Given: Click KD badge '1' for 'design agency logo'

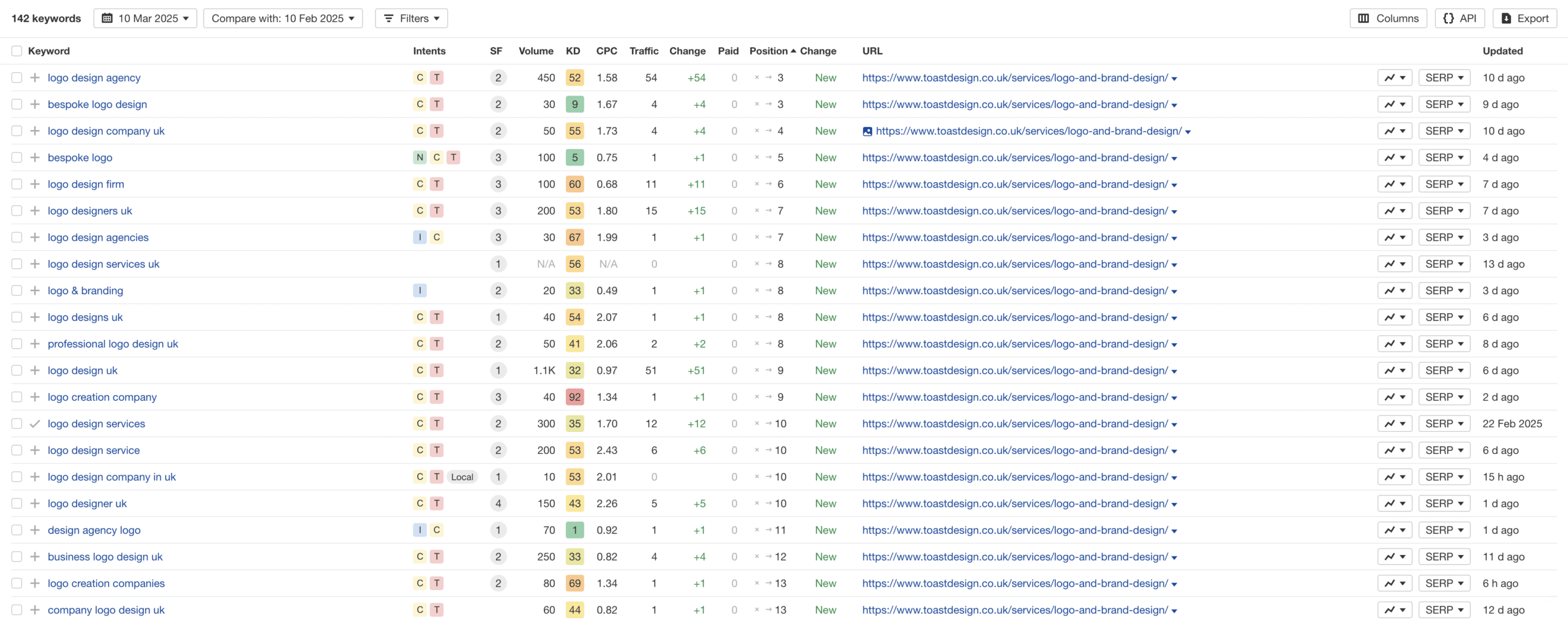Looking at the screenshot, I should coord(575,530).
